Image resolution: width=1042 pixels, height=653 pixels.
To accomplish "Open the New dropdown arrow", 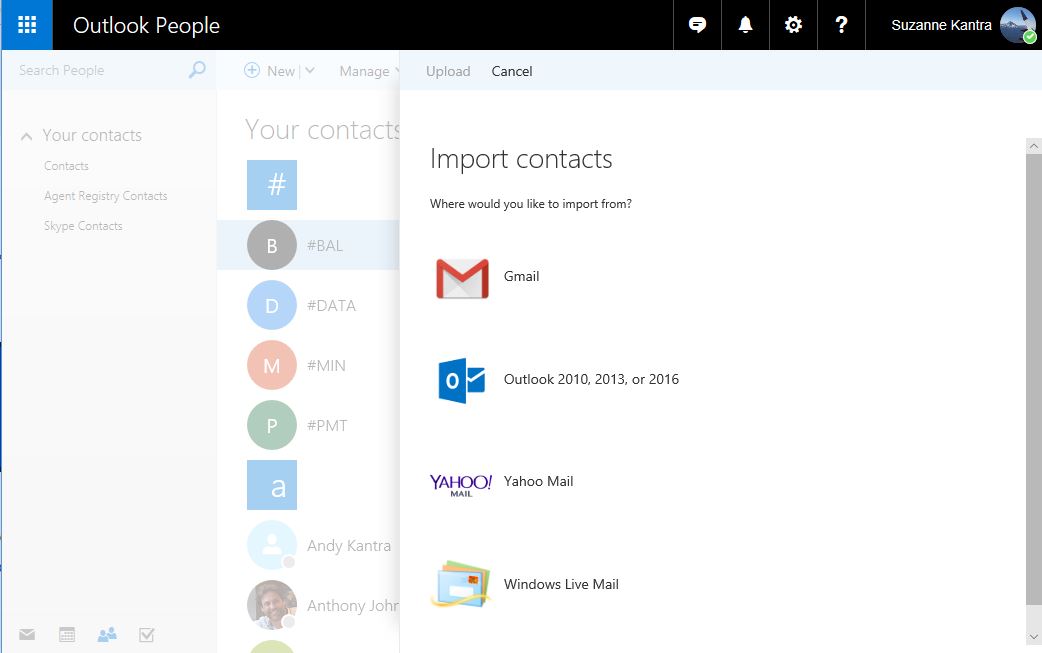I will (310, 70).
